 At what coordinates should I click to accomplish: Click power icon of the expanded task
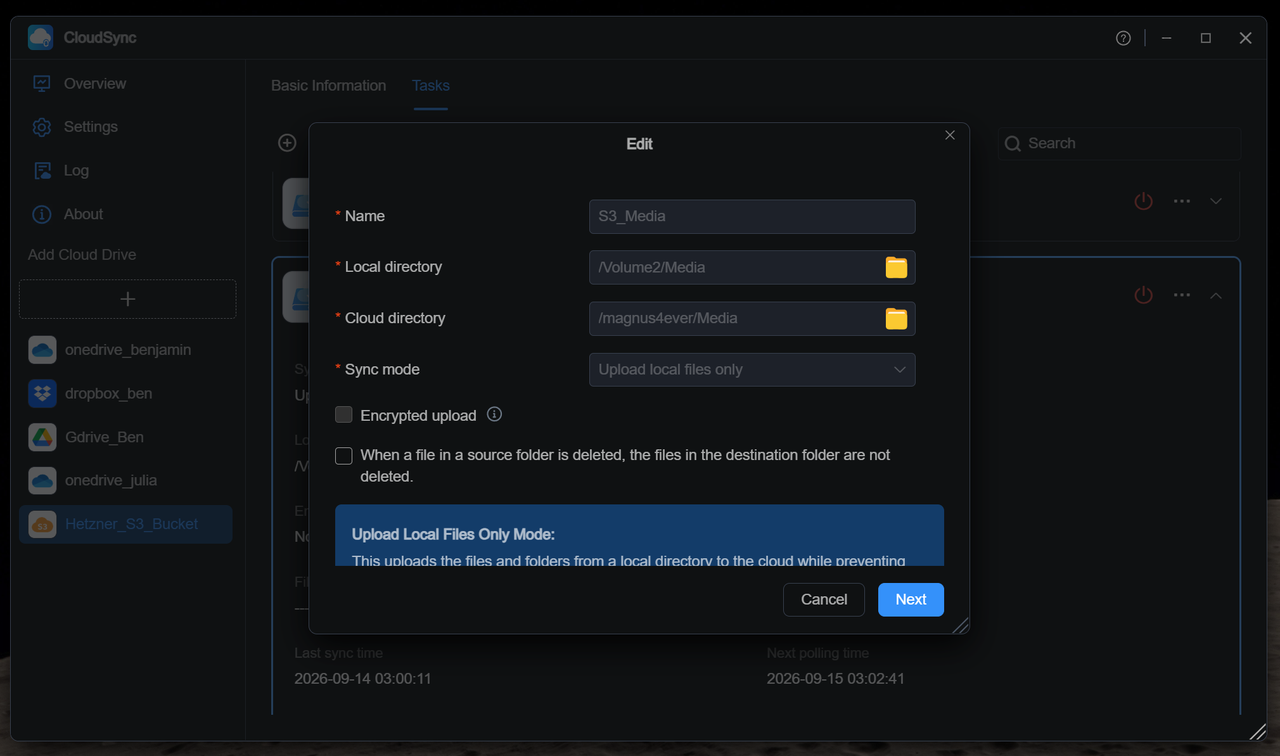(x=1144, y=295)
